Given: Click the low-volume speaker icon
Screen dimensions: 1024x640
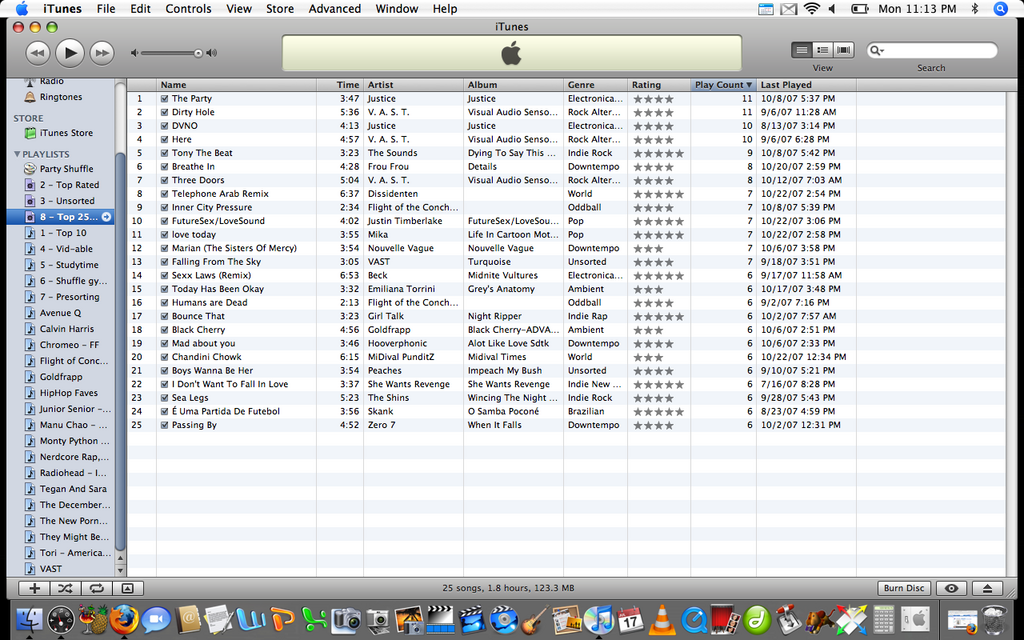Looking at the screenshot, I should coord(135,53).
